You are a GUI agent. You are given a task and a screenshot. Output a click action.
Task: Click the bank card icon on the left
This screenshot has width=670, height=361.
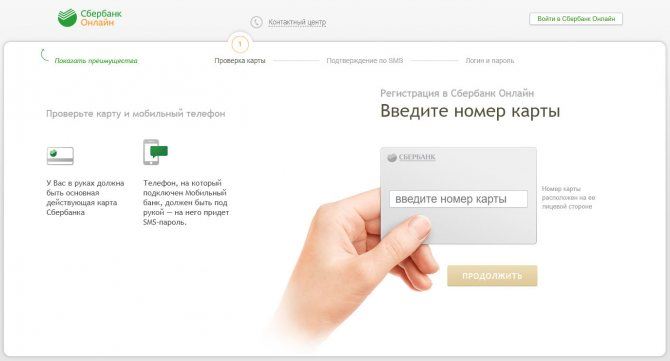(x=60, y=156)
